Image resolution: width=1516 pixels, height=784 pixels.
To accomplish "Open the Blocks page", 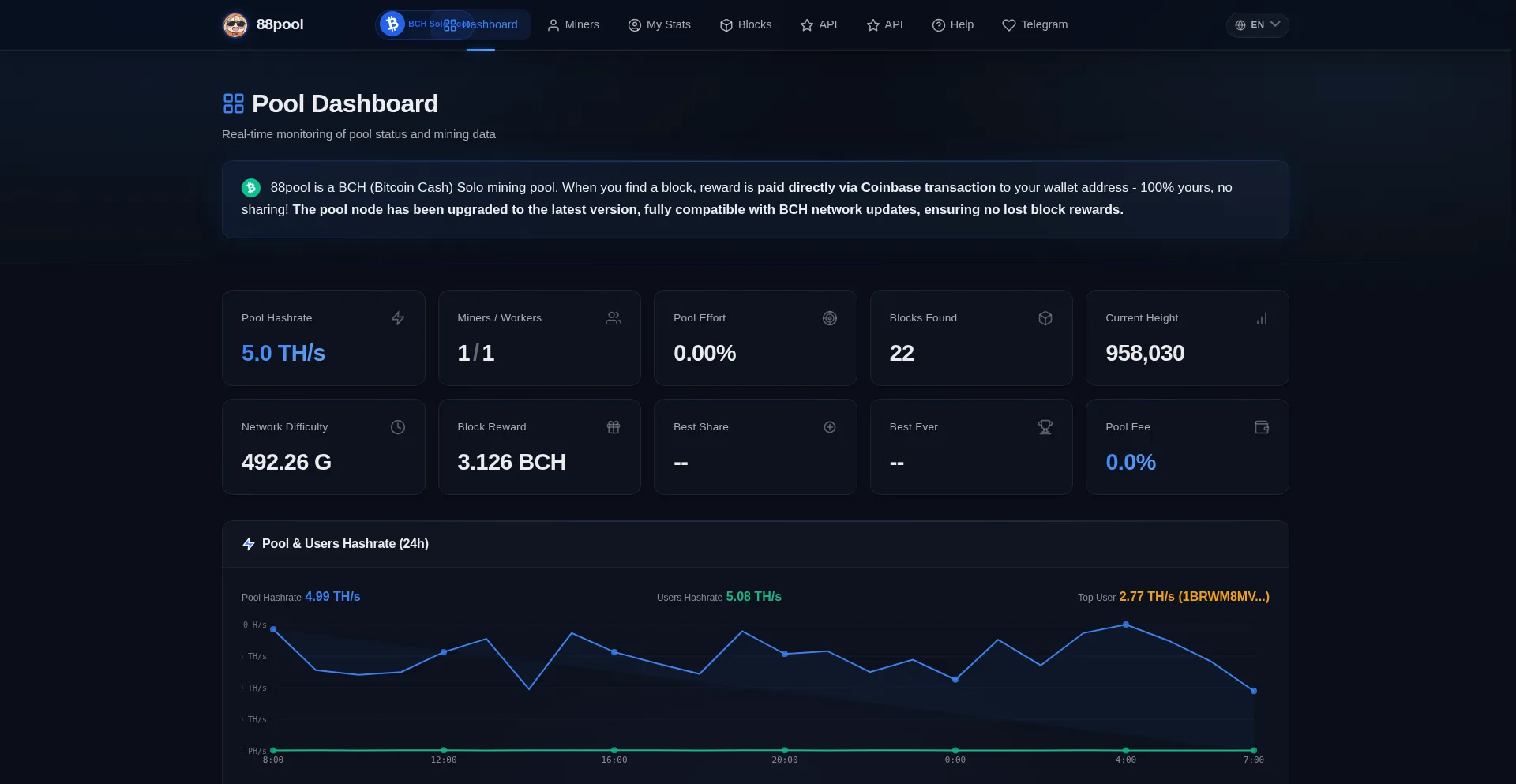I will (745, 24).
